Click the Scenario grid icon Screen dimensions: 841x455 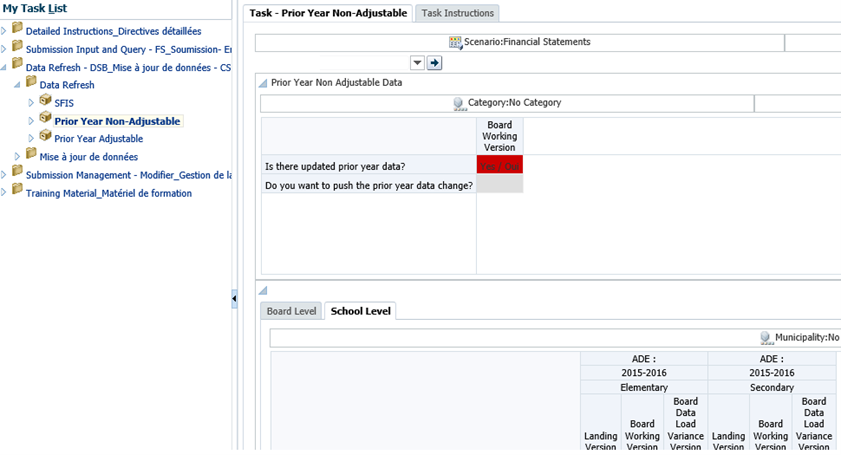(455, 42)
